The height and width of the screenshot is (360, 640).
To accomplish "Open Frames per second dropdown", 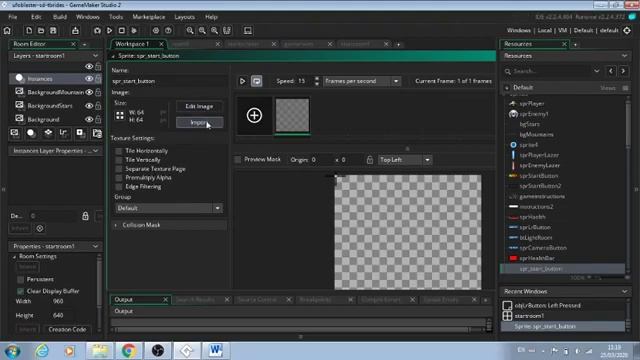I will coord(362,81).
